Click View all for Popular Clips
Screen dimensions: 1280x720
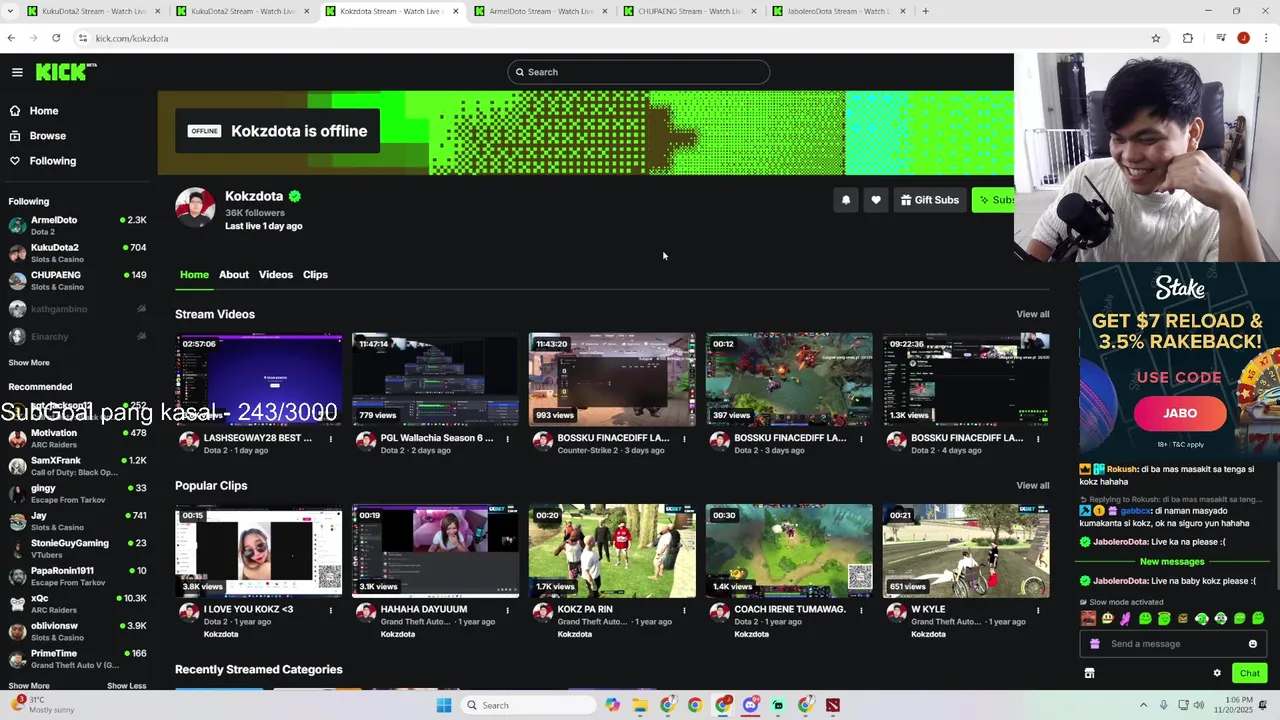pyautogui.click(x=1033, y=486)
